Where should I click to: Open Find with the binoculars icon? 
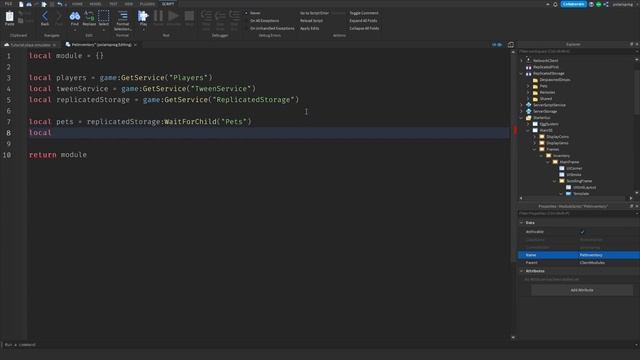tap(75, 16)
